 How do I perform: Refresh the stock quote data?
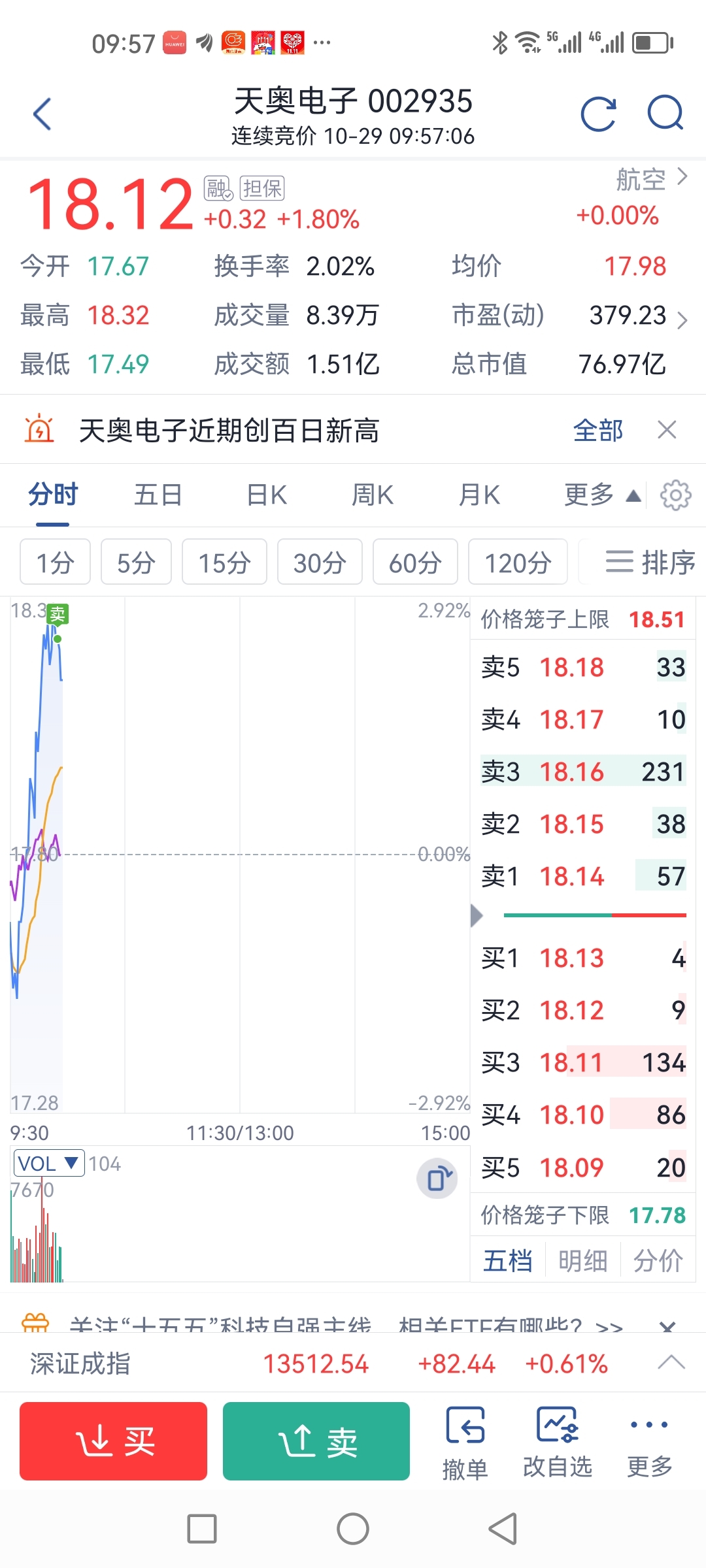point(598,114)
